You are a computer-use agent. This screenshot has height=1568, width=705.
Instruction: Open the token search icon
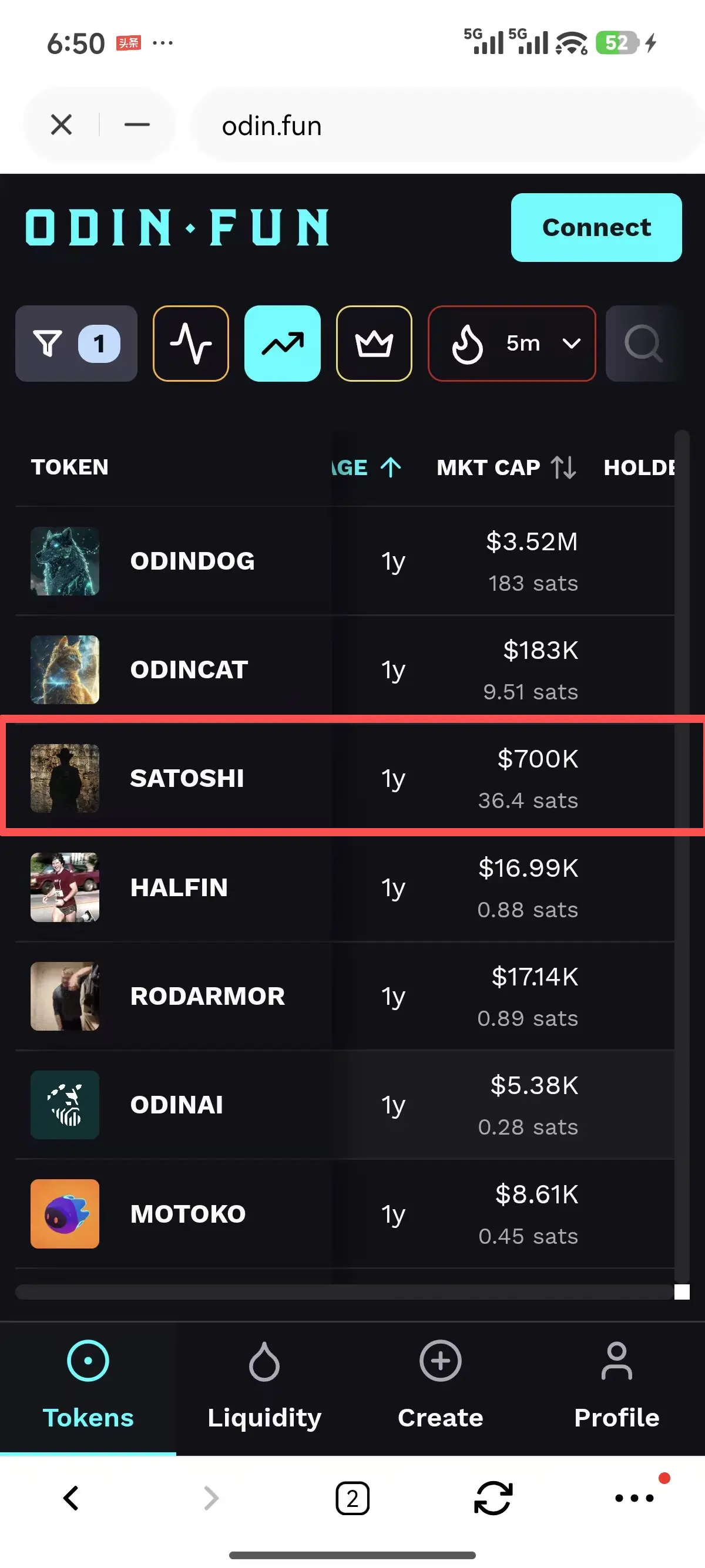pos(642,344)
